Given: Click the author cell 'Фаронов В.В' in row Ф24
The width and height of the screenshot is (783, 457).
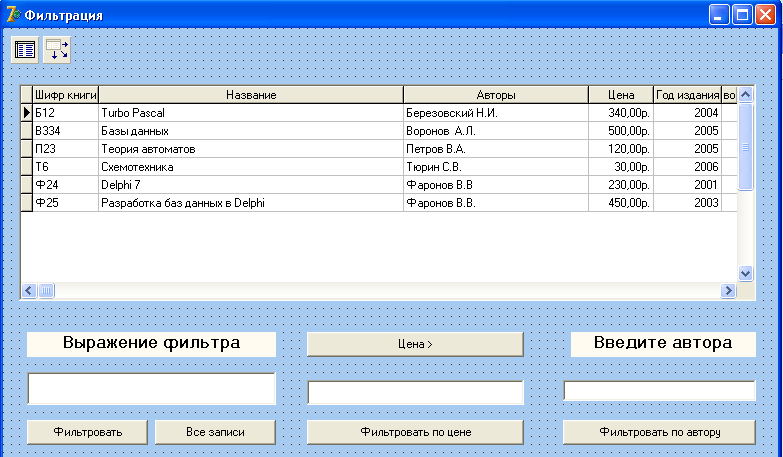Looking at the screenshot, I should (x=496, y=185).
